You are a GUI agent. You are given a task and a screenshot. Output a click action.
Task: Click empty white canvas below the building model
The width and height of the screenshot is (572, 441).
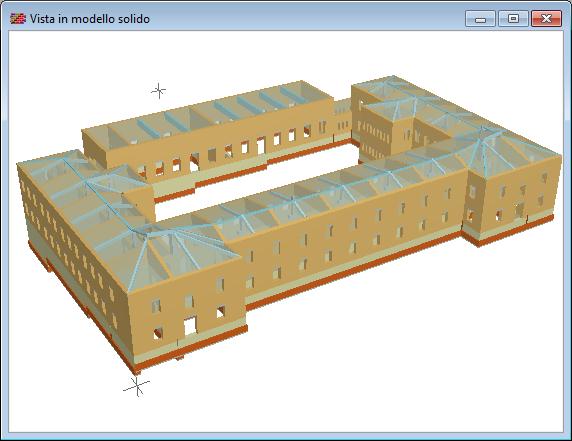(x=365, y=365)
